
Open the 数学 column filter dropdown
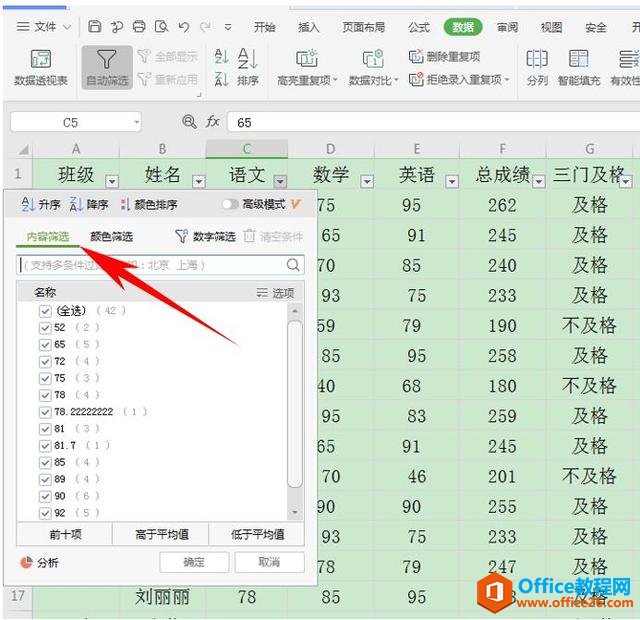pyautogui.click(x=367, y=182)
